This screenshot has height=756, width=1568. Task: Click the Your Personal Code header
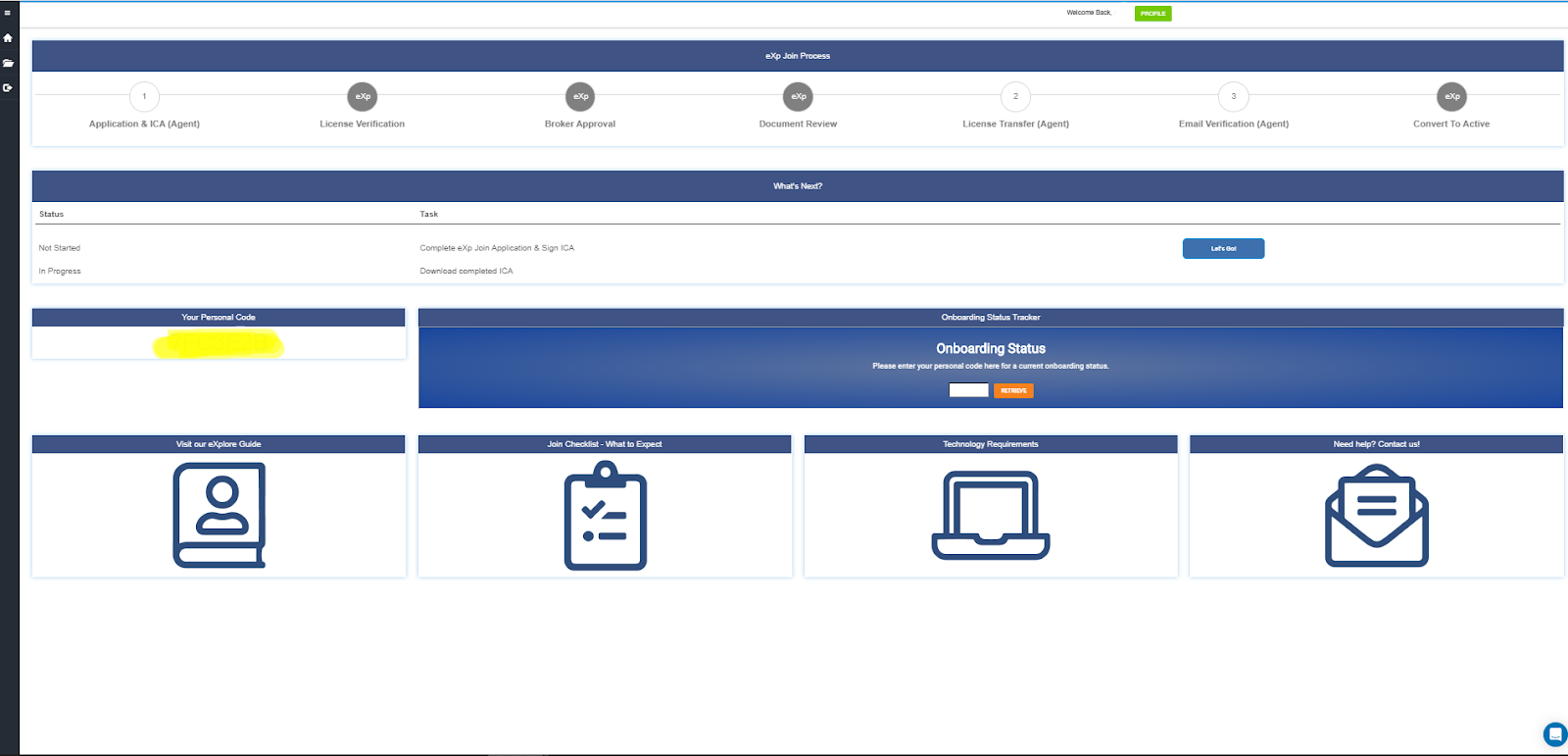219,318
